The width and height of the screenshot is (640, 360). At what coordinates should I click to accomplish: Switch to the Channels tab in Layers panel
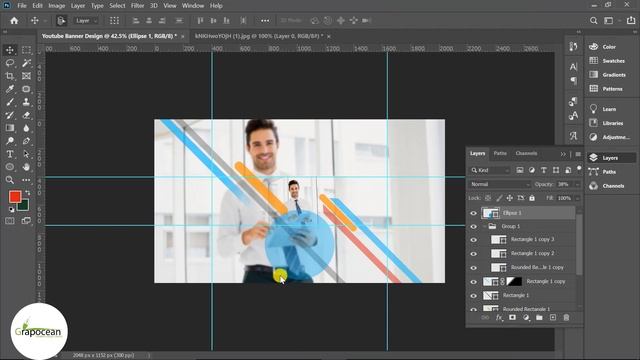[526, 153]
